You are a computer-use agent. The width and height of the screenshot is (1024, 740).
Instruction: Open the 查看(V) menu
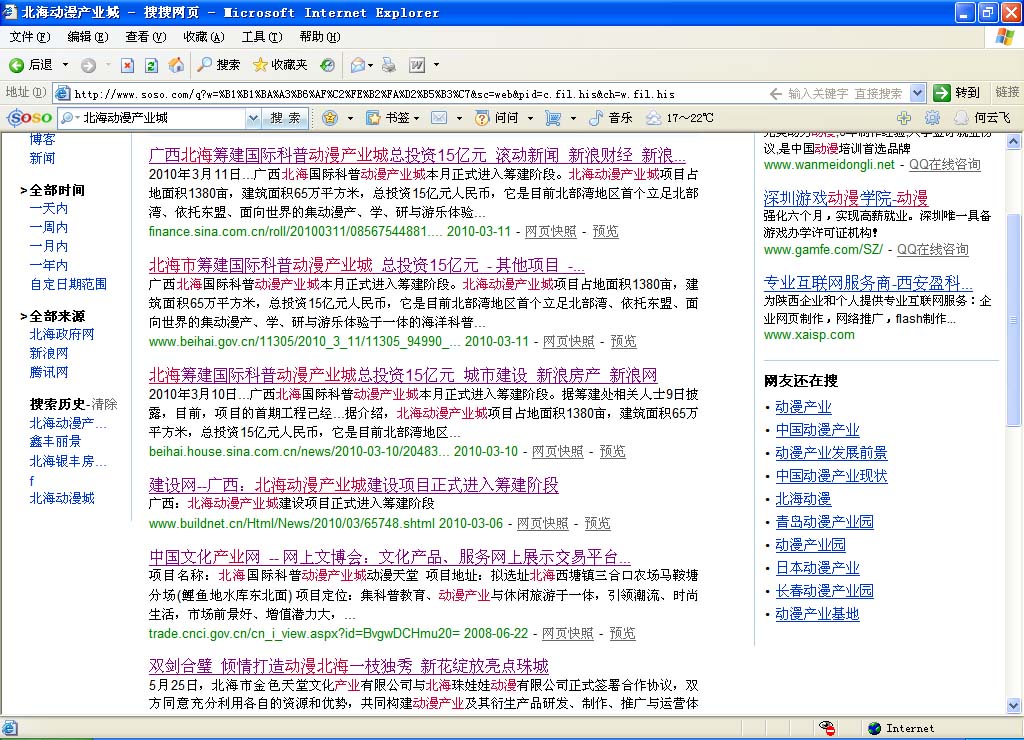(146, 37)
